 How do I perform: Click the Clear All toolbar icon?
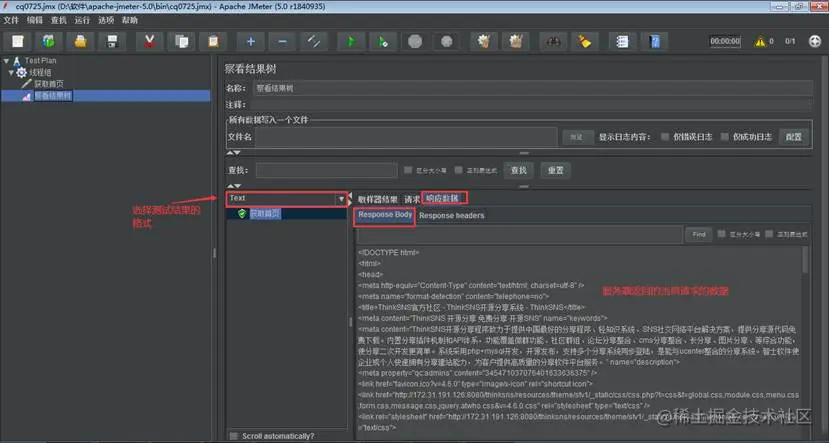click(x=516, y=41)
